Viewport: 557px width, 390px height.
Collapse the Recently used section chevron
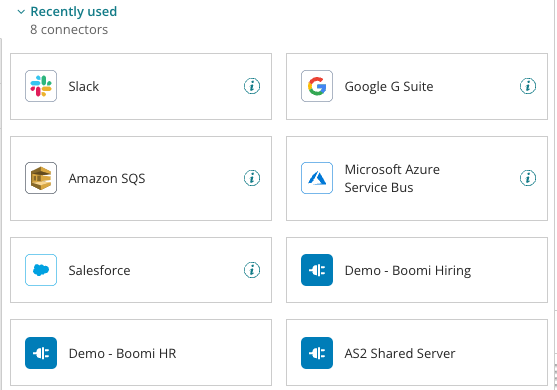pyautogui.click(x=21, y=12)
